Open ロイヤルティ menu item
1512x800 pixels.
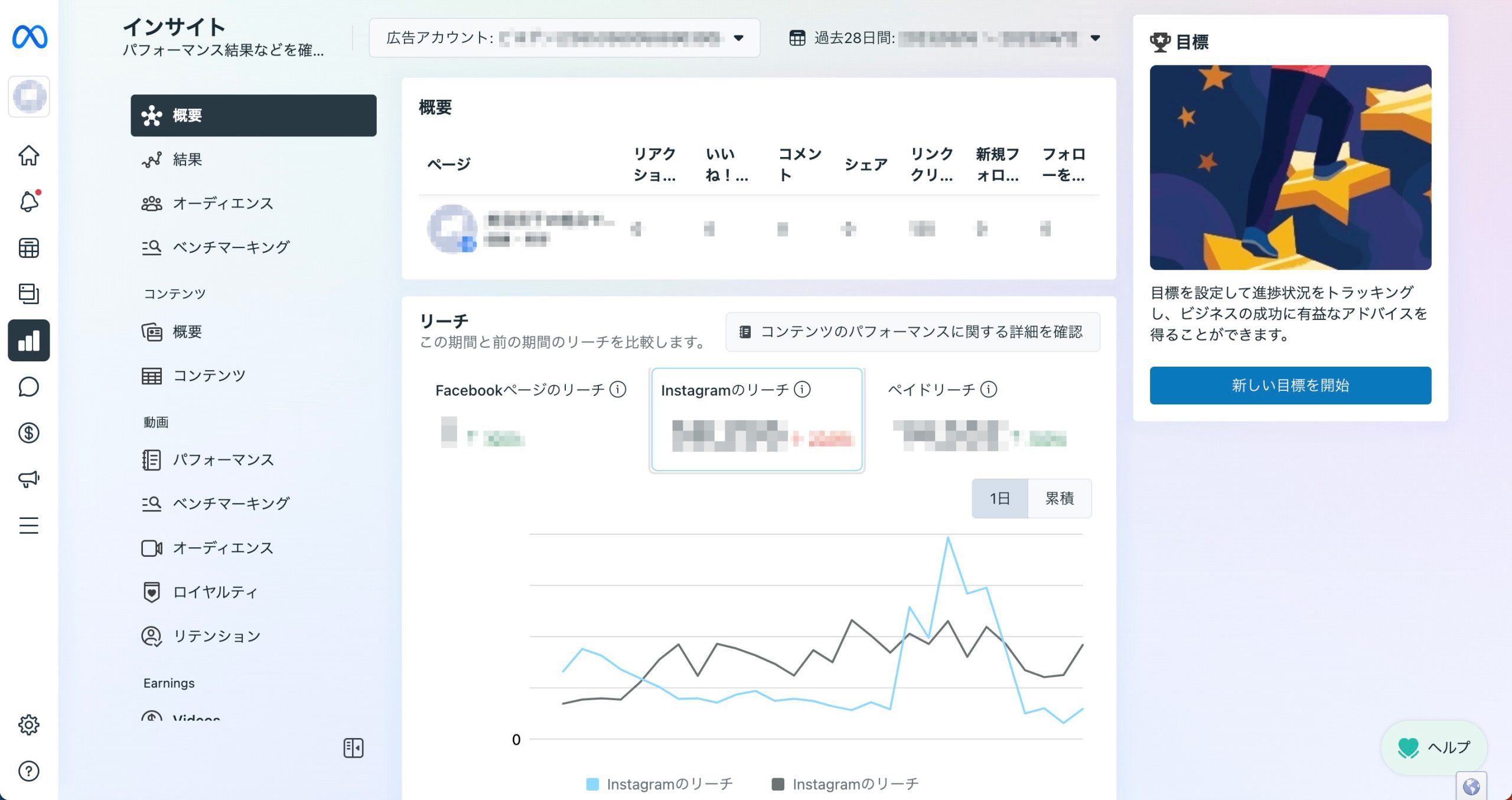click(x=253, y=592)
